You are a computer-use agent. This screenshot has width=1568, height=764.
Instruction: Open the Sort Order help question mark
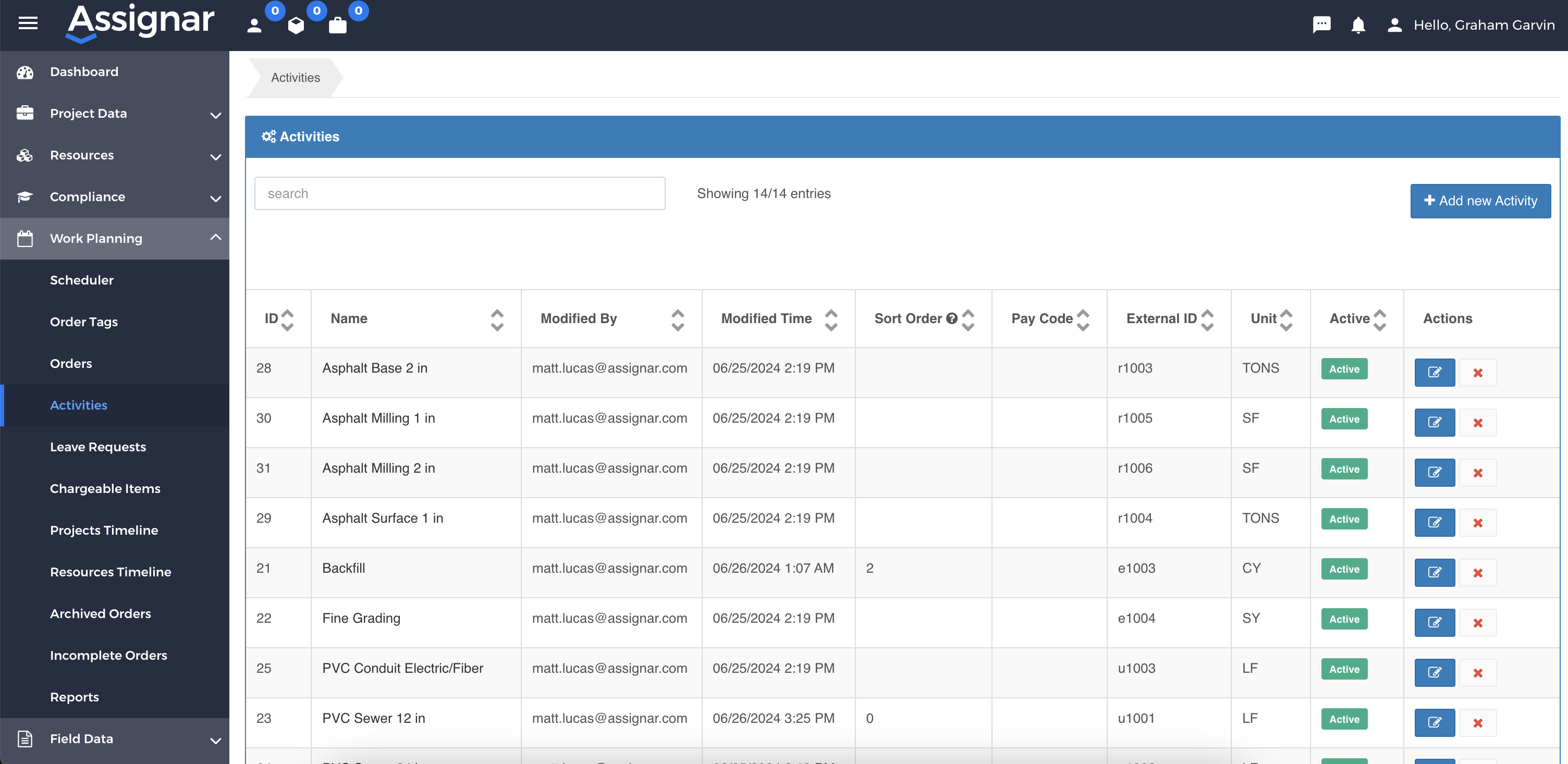click(951, 317)
